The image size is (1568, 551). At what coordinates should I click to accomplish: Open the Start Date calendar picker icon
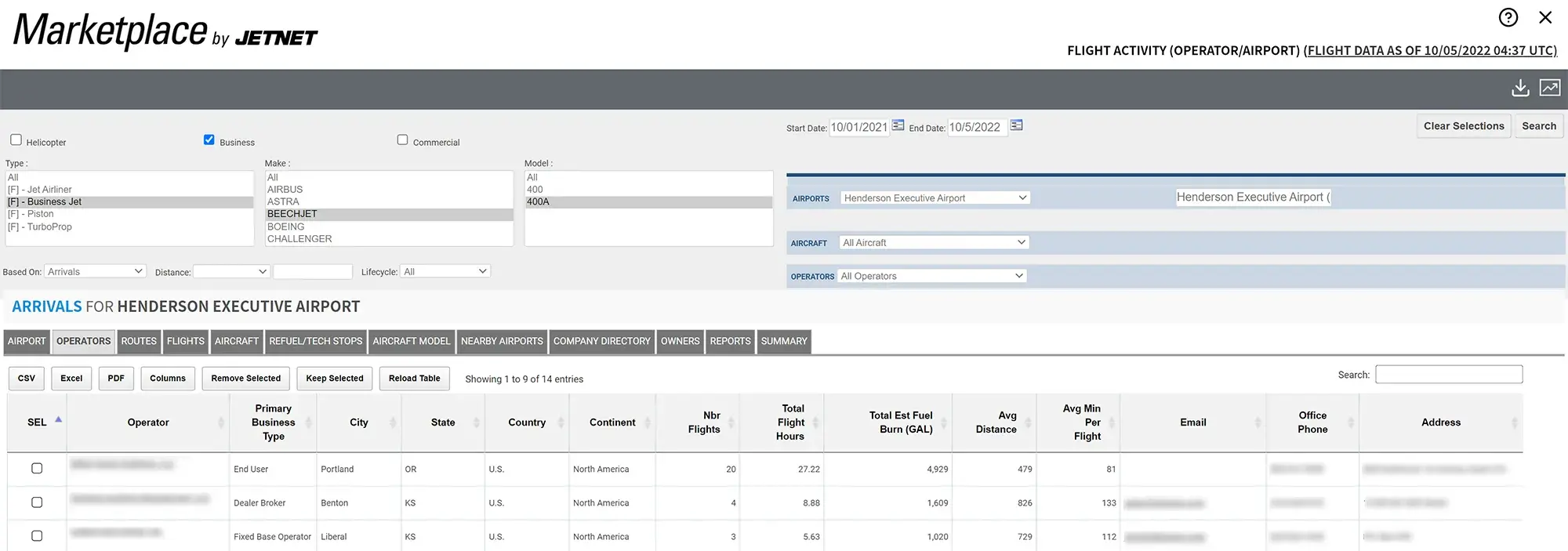(x=898, y=125)
